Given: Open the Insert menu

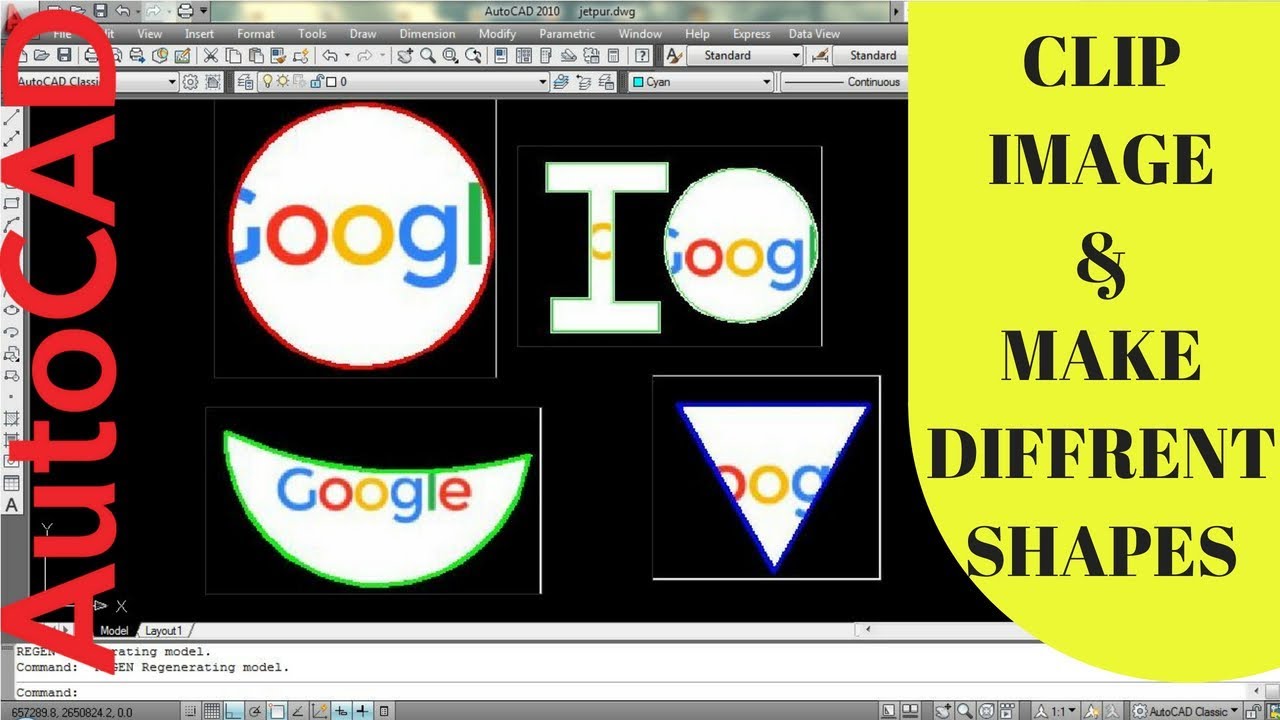Looking at the screenshot, I should point(199,34).
